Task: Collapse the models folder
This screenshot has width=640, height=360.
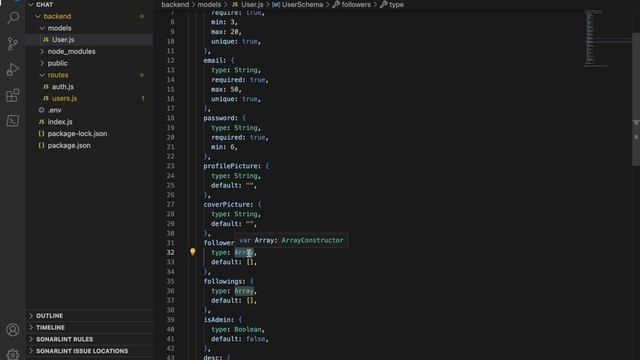Action: pos(42,28)
